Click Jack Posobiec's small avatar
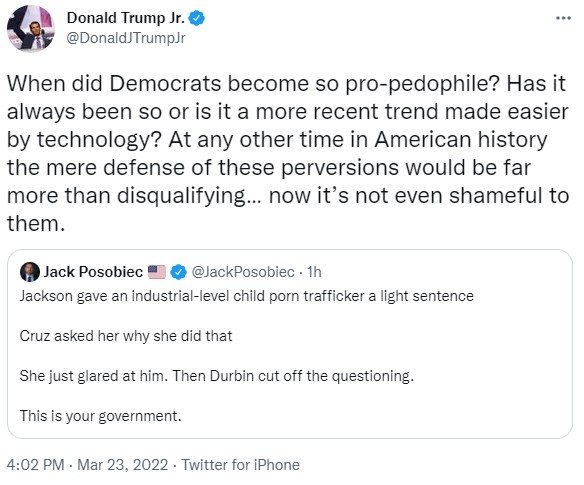 pyautogui.click(x=30, y=272)
